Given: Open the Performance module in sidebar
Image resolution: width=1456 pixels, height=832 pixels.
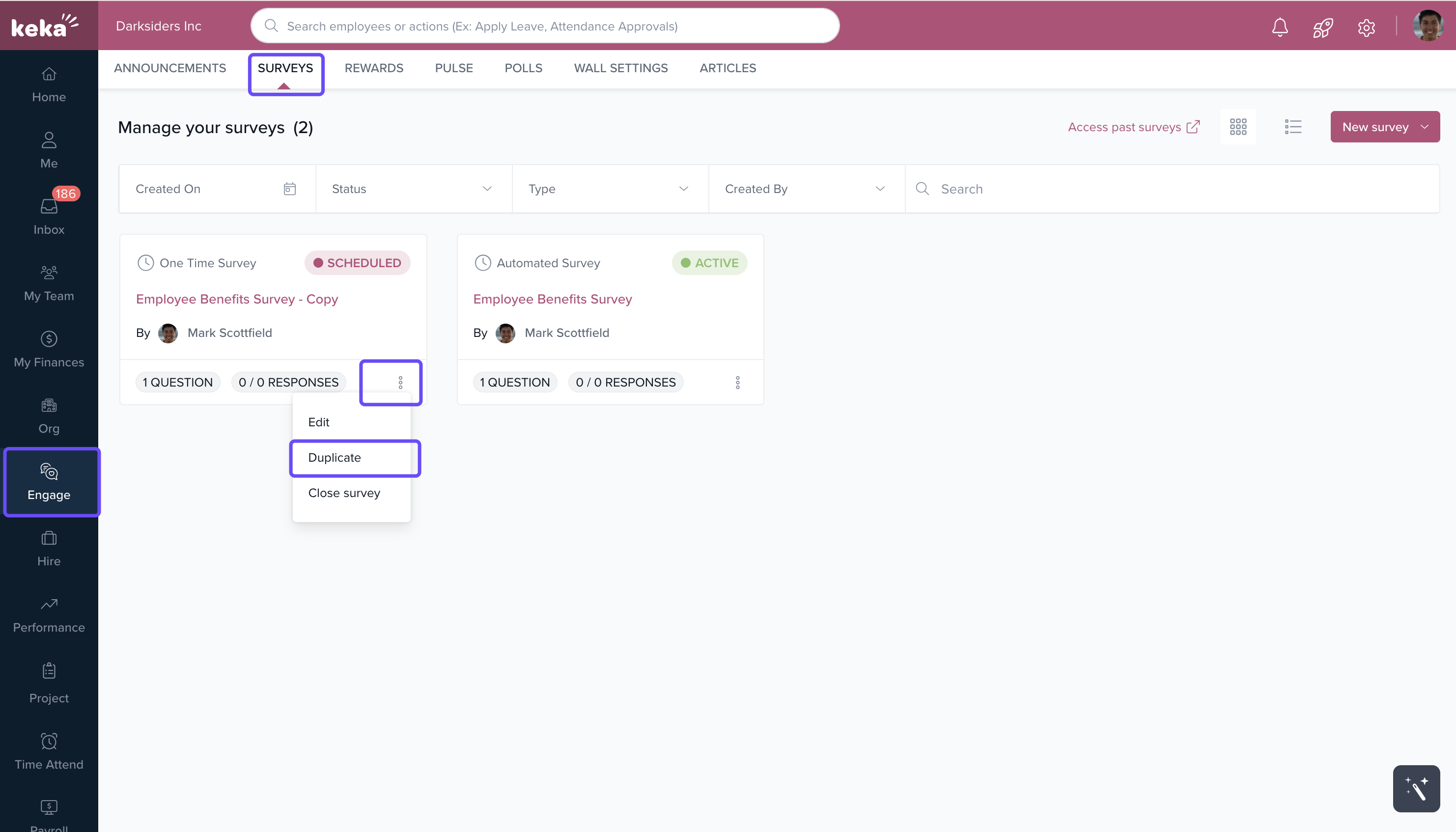Looking at the screenshot, I should point(49,614).
